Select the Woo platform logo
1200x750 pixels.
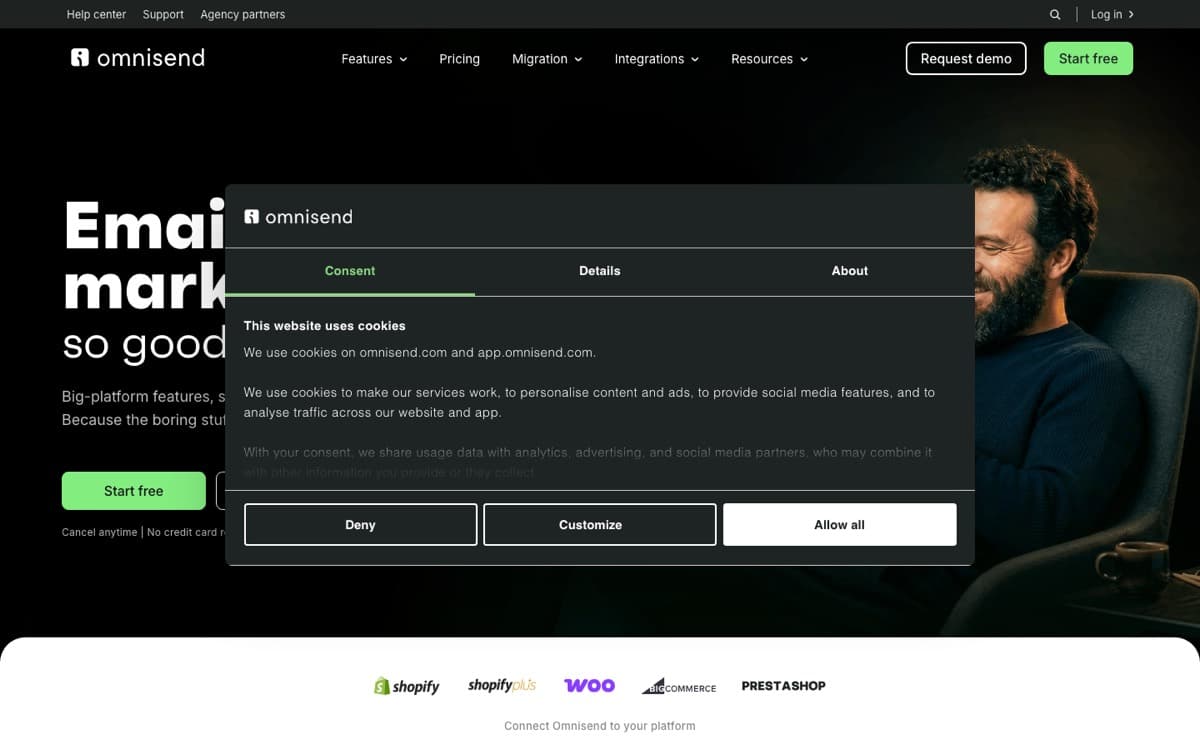coord(590,685)
